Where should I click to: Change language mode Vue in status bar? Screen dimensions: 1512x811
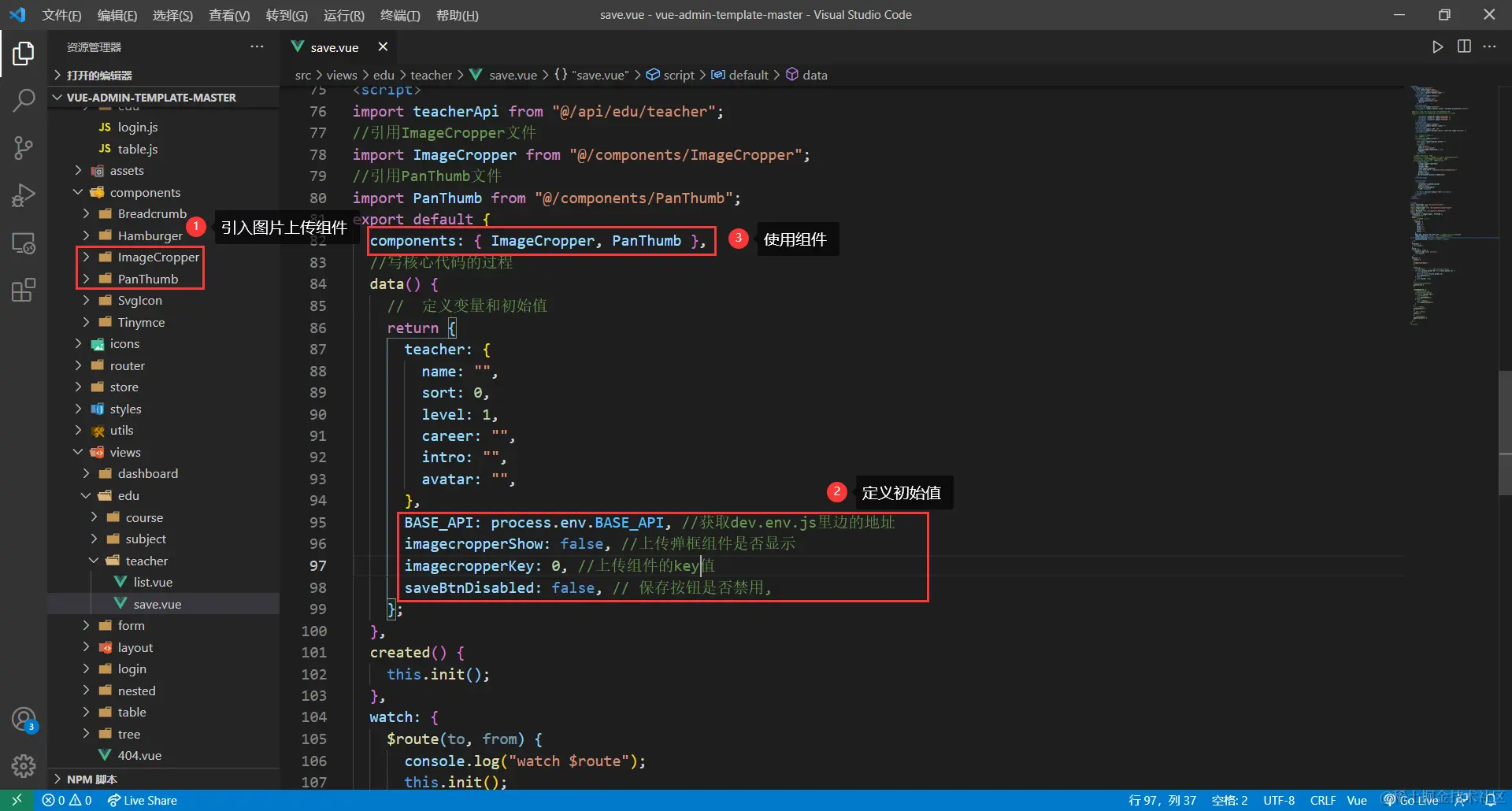pos(1357,800)
